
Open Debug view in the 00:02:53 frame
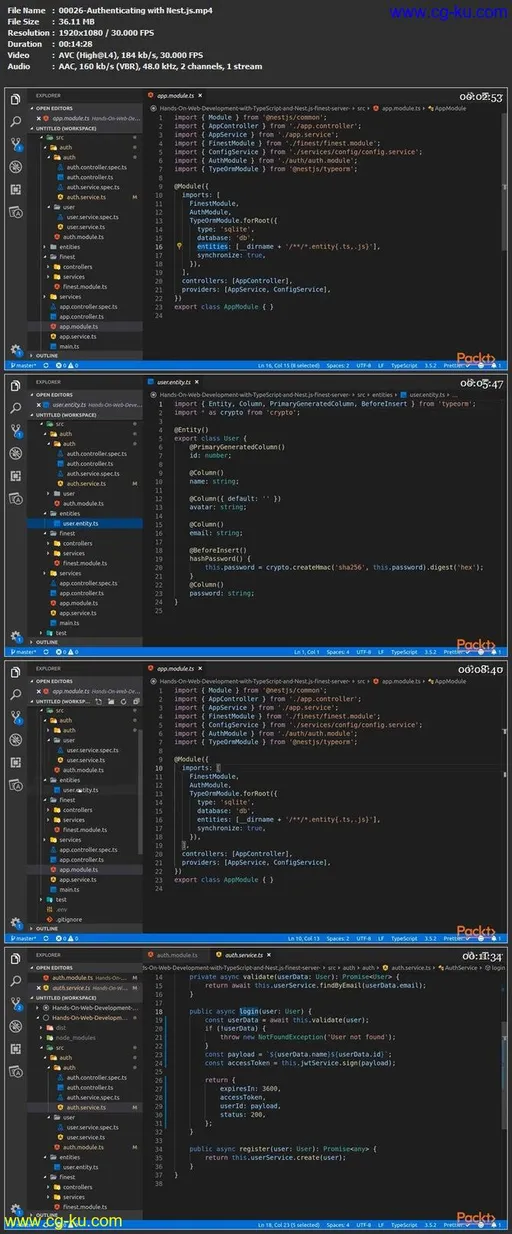click(x=15, y=166)
